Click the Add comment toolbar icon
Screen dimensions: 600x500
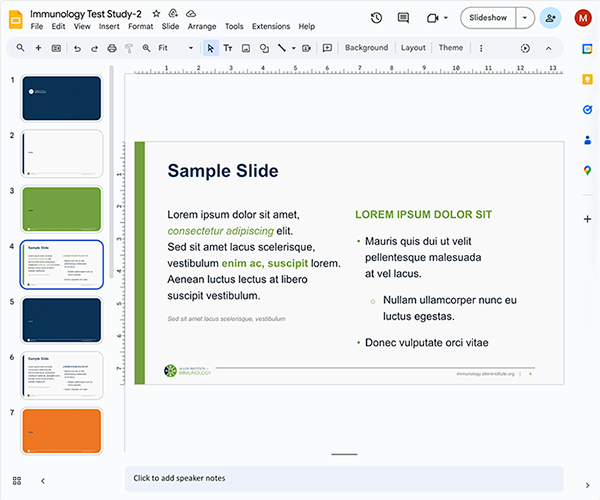point(327,48)
